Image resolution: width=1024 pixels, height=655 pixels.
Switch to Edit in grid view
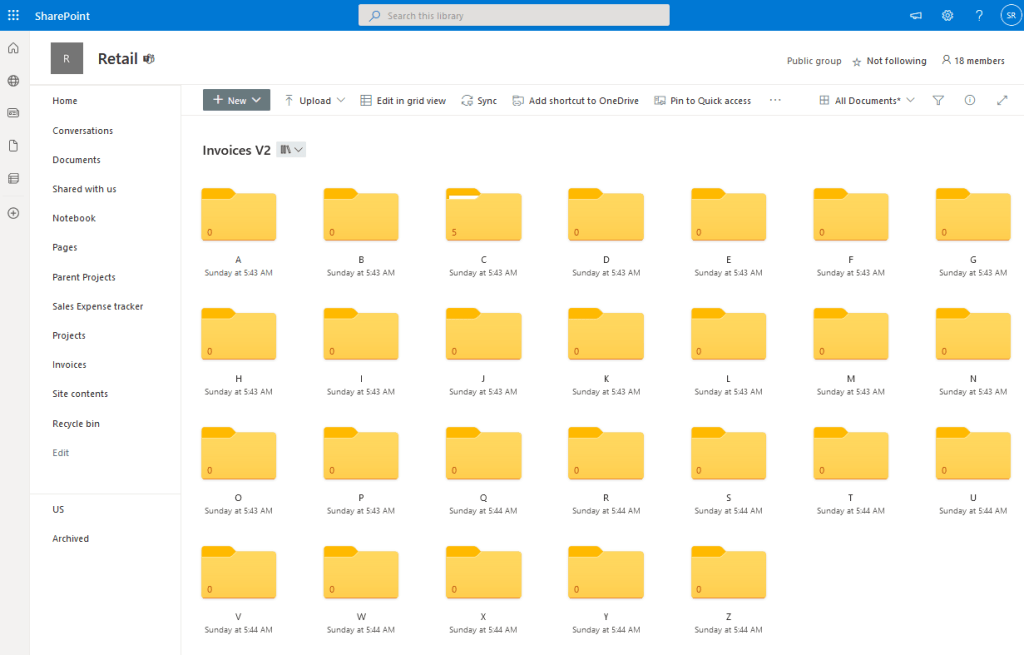(x=403, y=100)
